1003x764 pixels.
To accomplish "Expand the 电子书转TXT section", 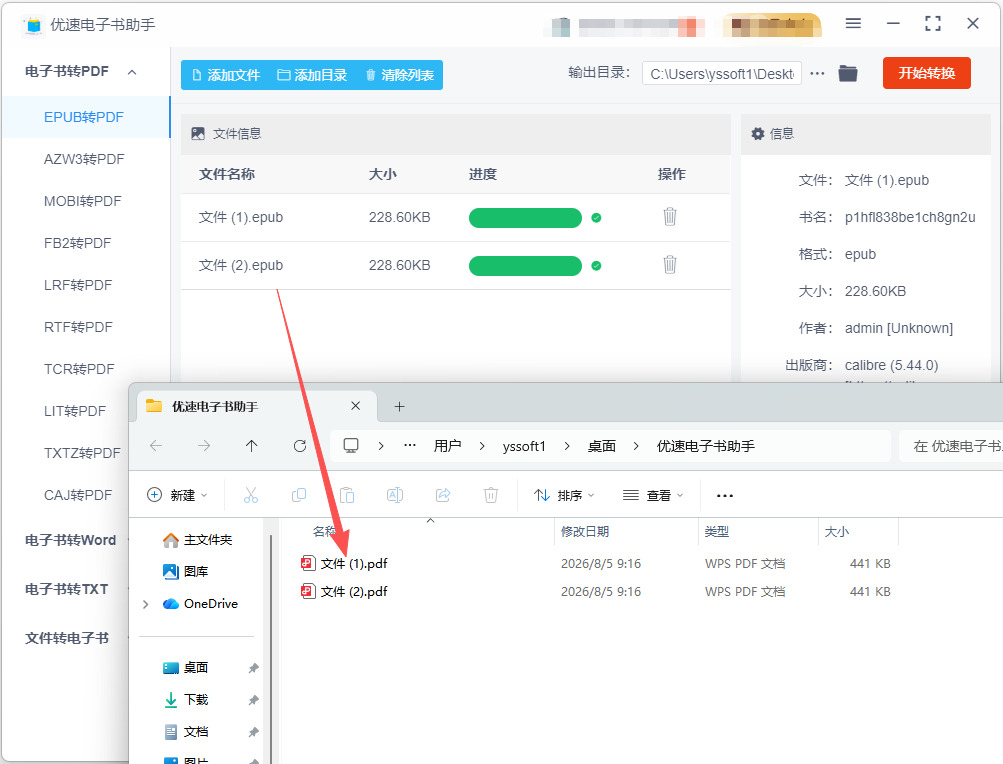I will (67, 589).
